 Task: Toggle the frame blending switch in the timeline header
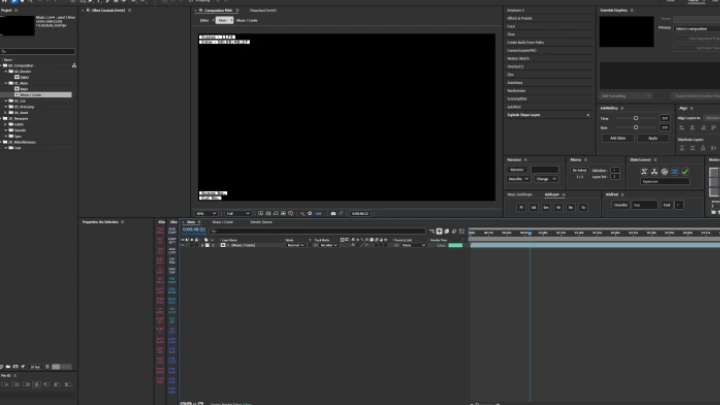(x=447, y=231)
